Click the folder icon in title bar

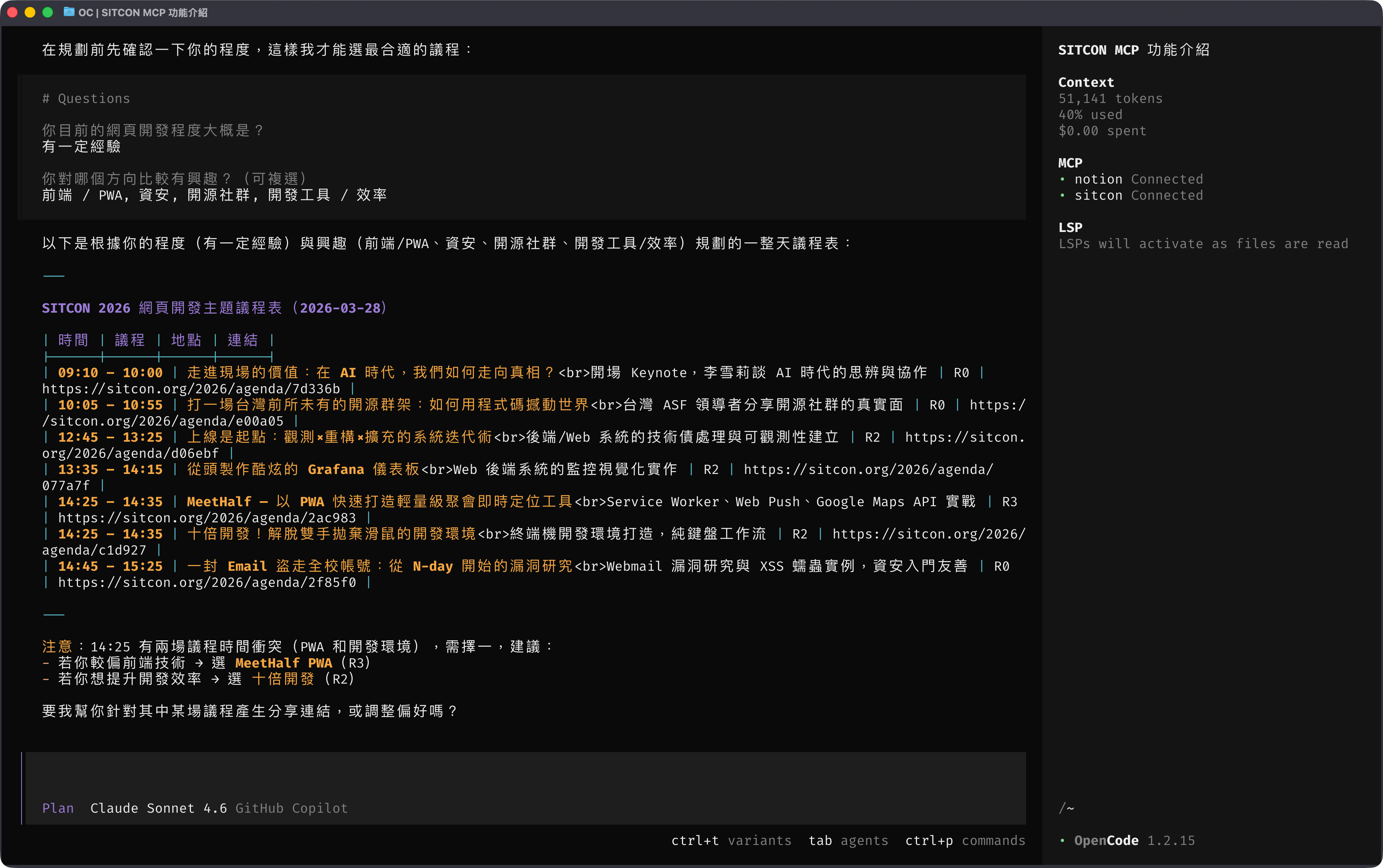(x=69, y=12)
